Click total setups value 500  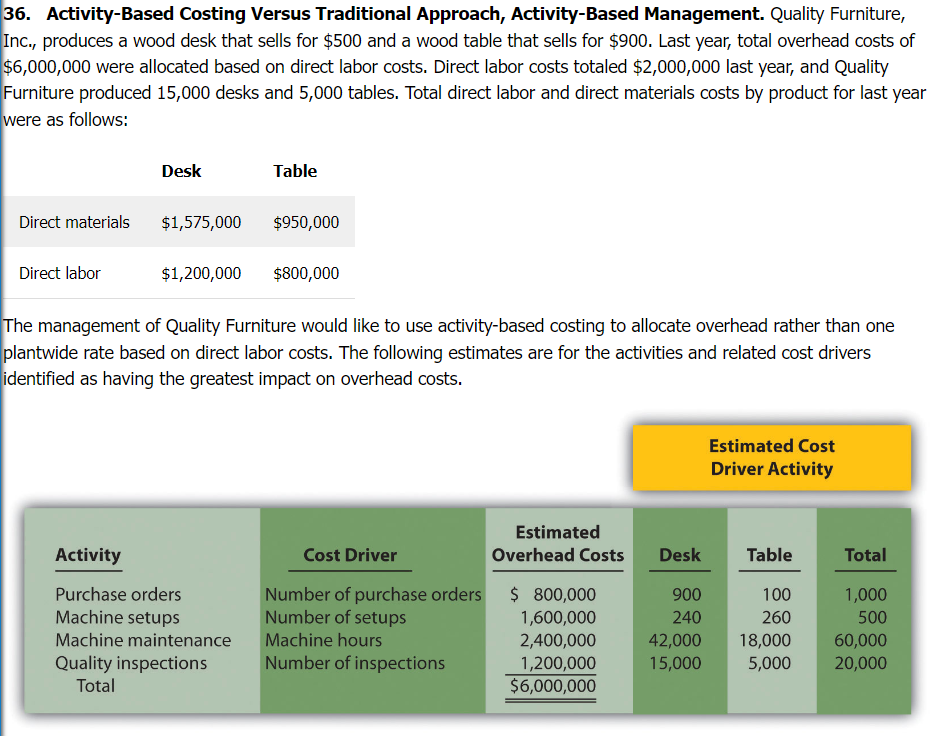872,617
